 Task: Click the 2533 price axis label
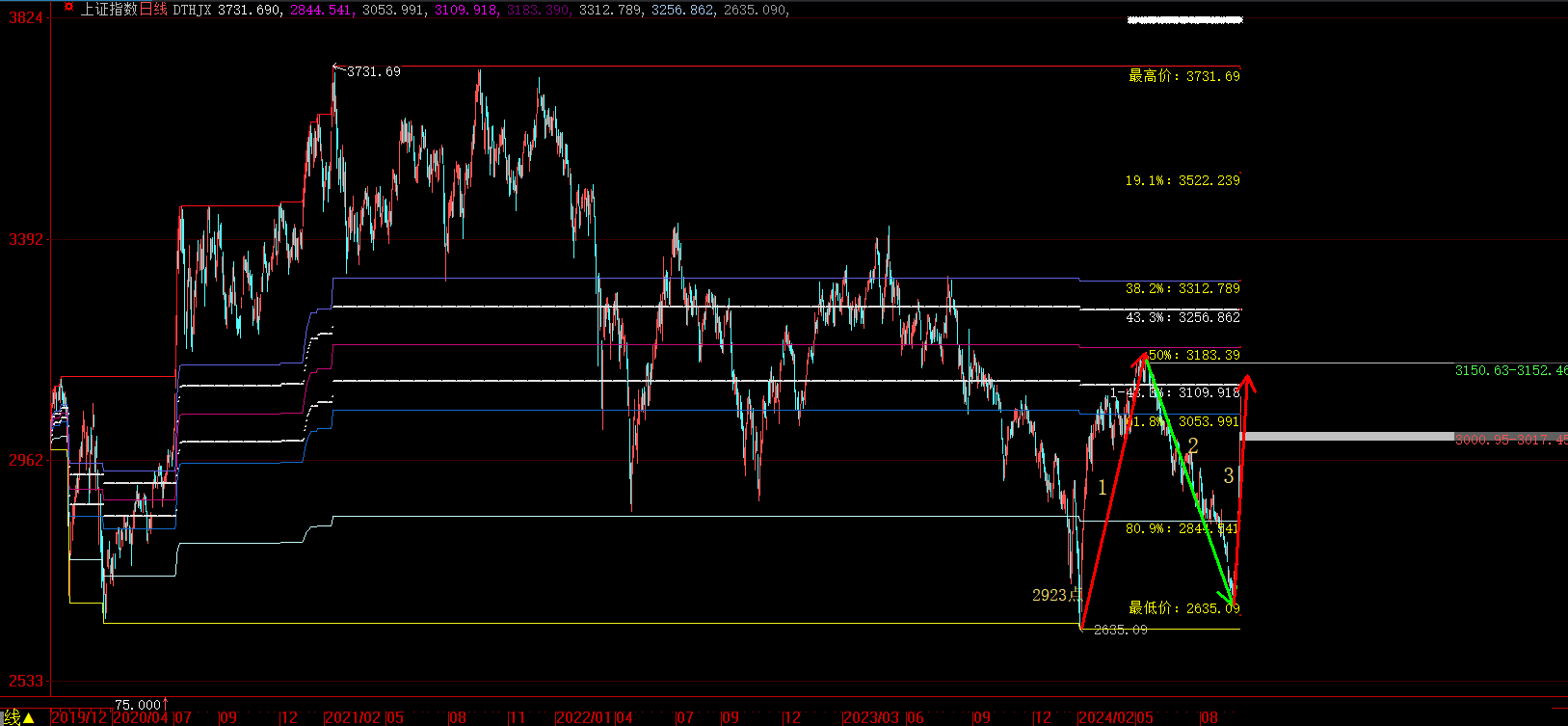[x=26, y=681]
